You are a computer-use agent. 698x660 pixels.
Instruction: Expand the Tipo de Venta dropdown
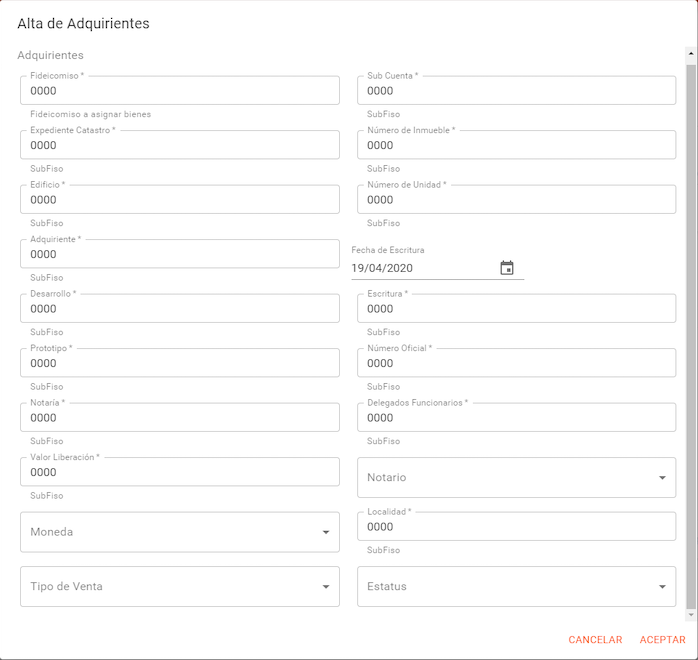[179, 587]
